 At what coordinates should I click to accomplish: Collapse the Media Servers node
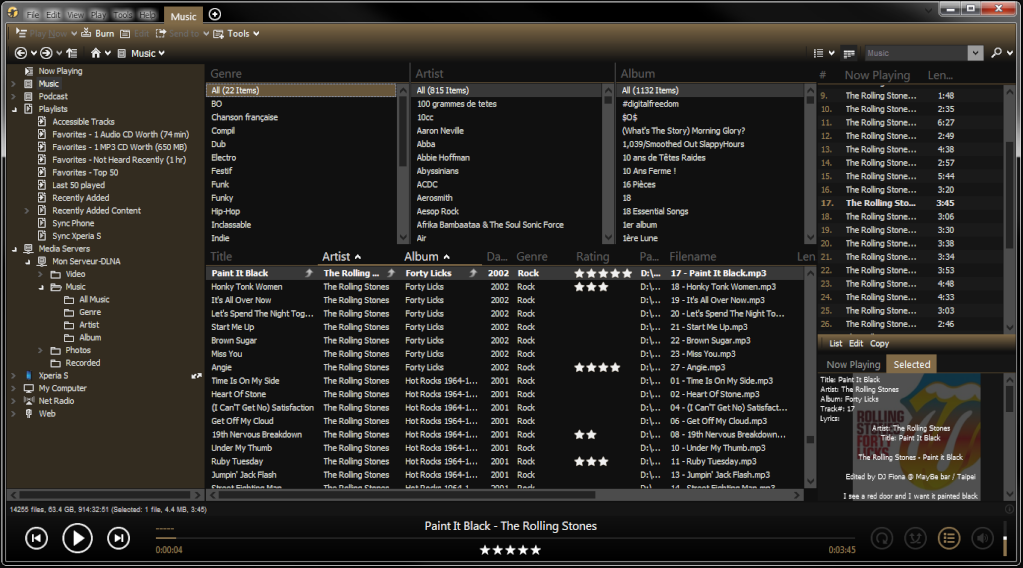[14, 248]
